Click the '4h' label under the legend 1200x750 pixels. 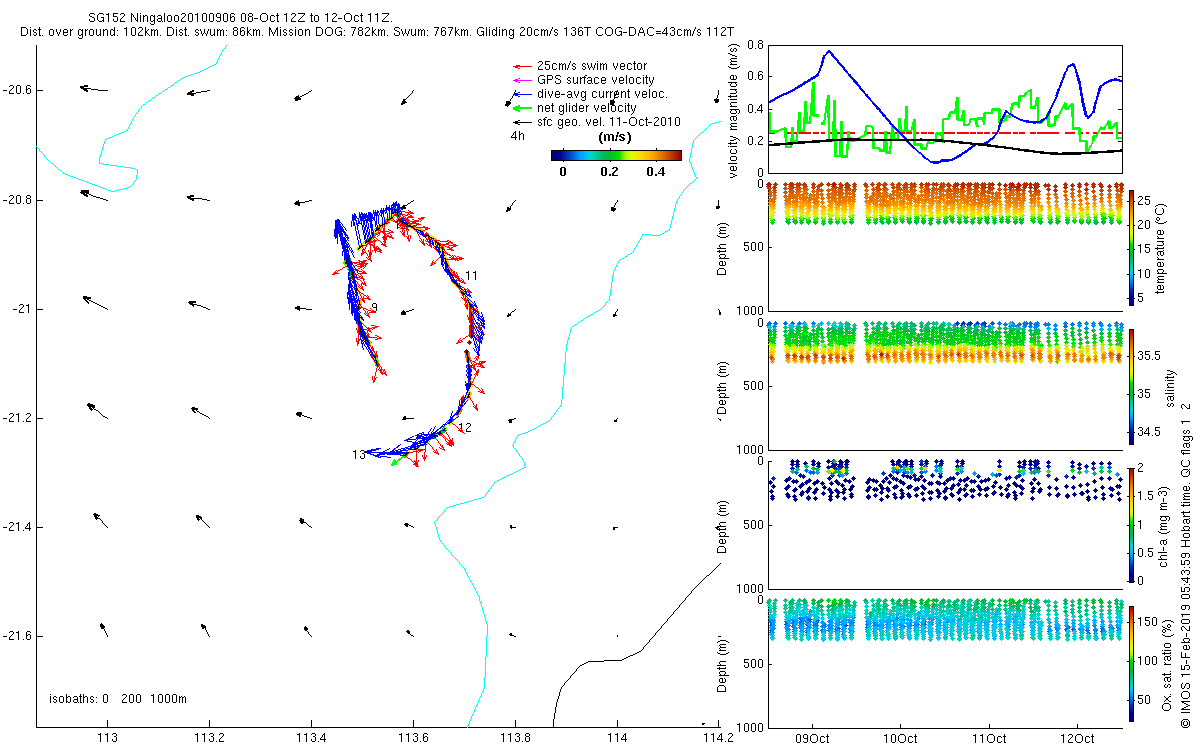[517, 136]
